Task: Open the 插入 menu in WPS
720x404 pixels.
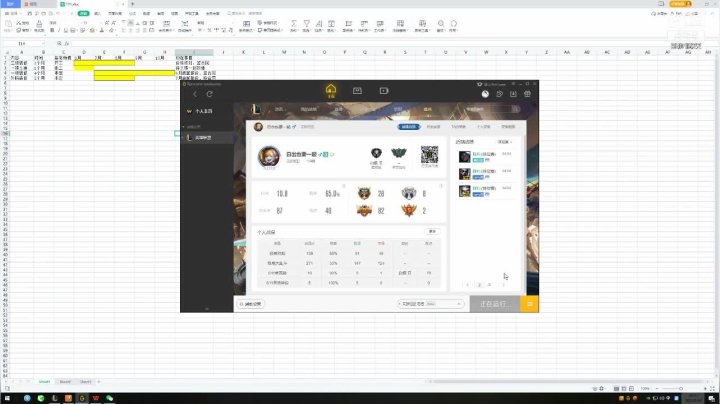Action: (97, 13)
